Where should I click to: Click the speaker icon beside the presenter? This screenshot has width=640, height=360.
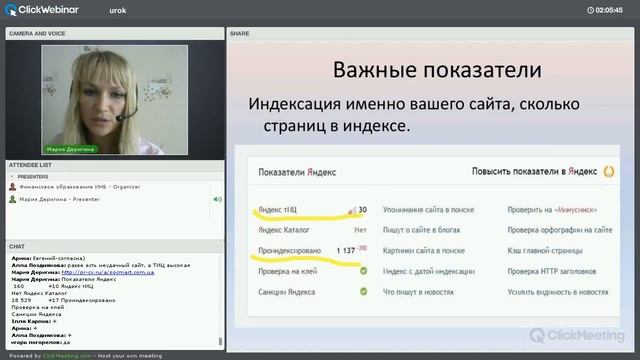[218, 199]
